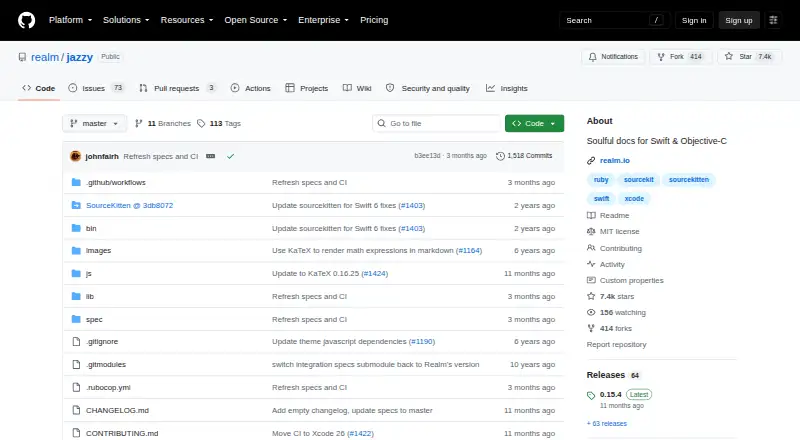The height and width of the screenshot is (440, 800).
Task: Visit the realm.io website link
Action: coord(615,160)
